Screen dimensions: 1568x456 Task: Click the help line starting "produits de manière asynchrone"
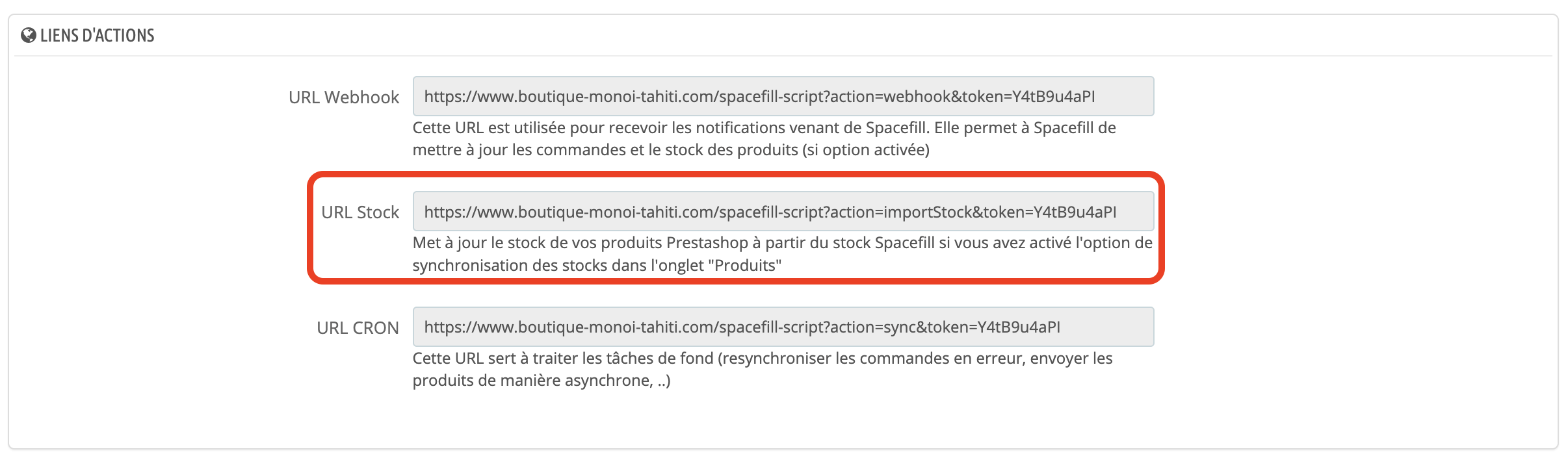pos(541,381)
